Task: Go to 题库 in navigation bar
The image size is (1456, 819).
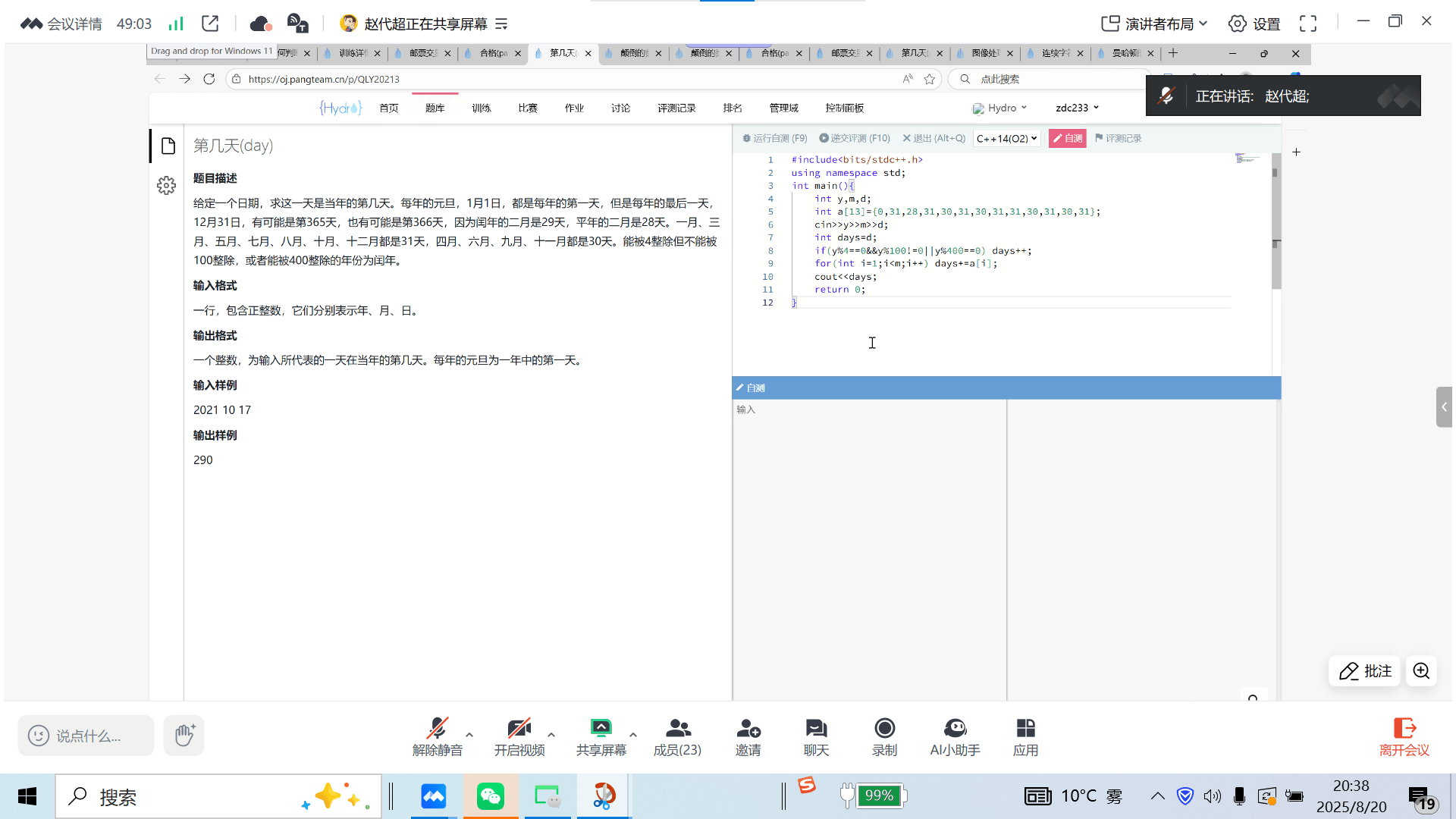Action: (435, 108)
